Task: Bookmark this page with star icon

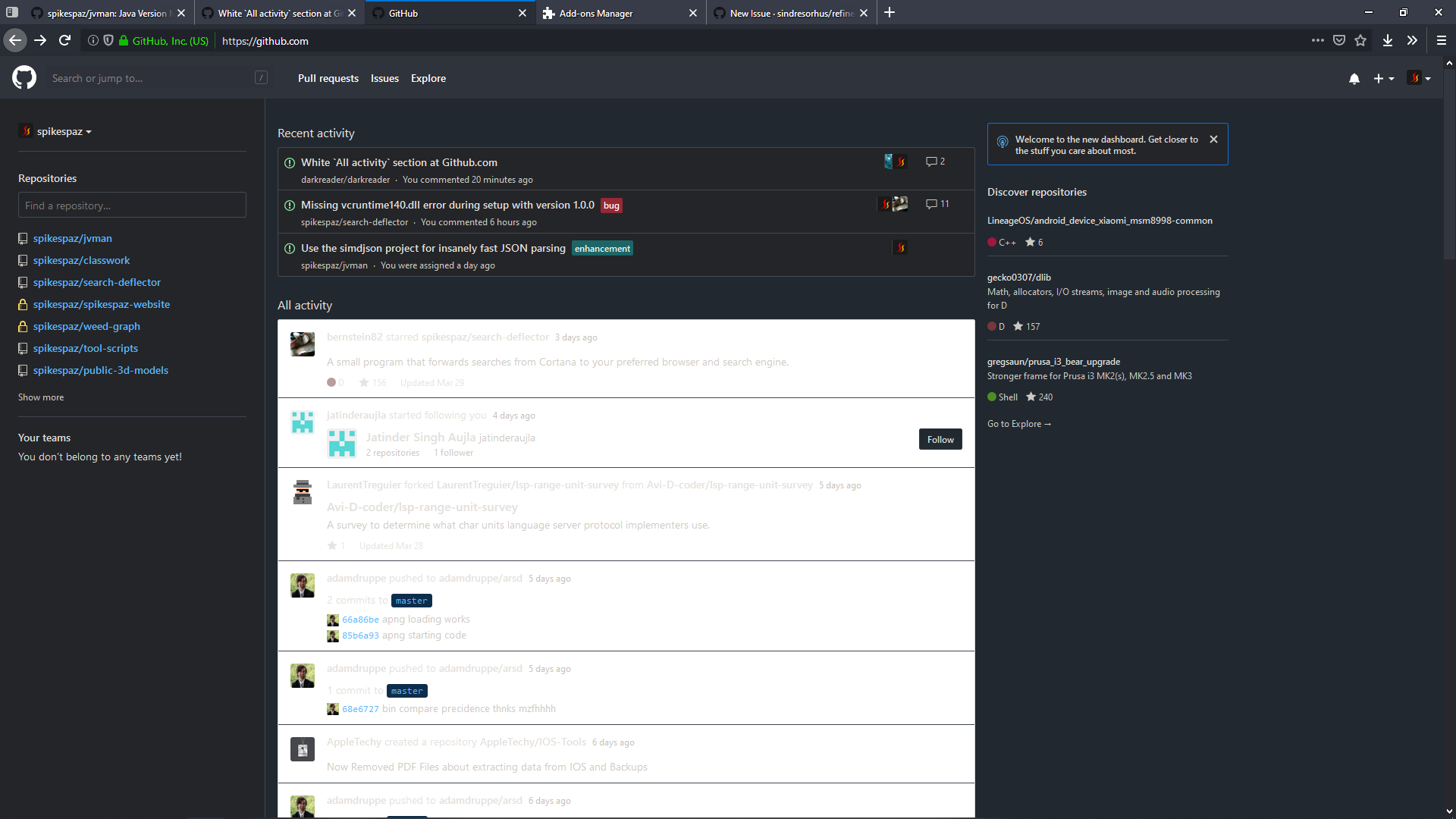Action: [x=1360, y=40]
